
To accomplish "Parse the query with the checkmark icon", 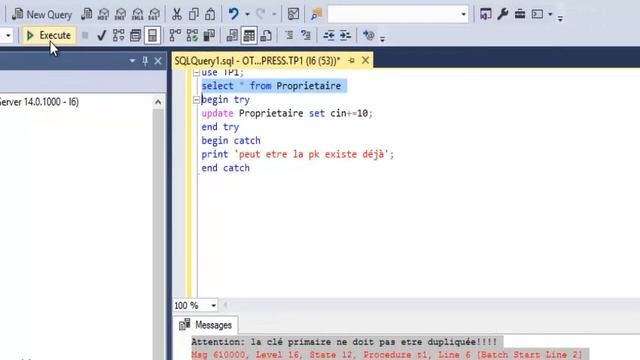I will 102,36.
